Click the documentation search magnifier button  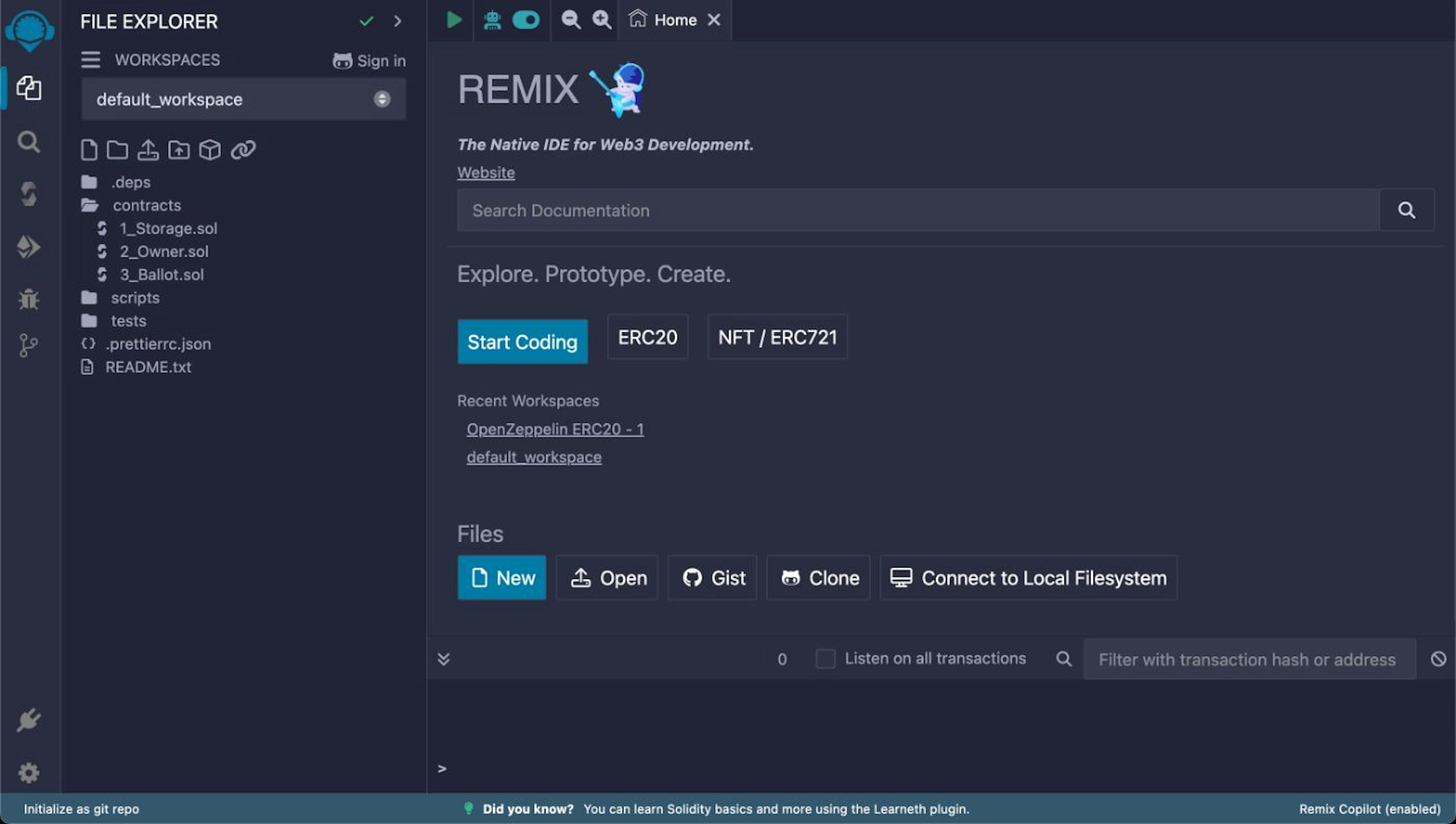[1406, 211]
